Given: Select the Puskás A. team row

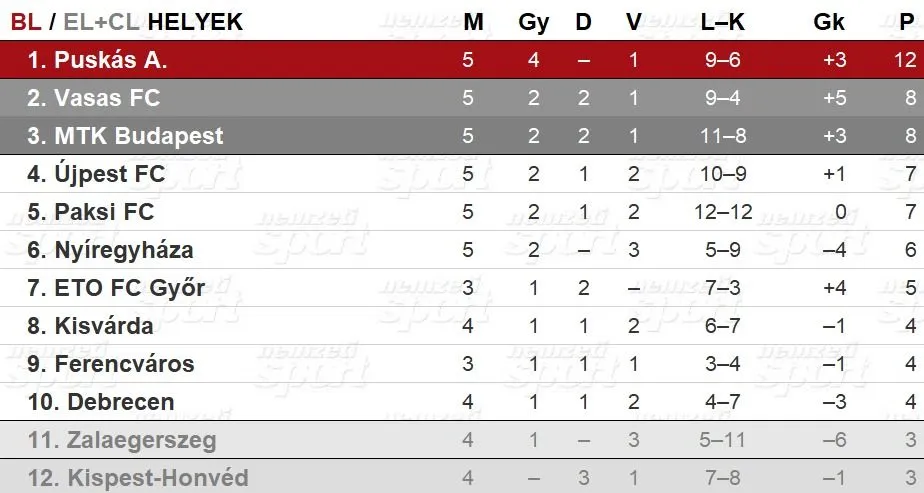Looking at the screenshot, I should click(462, 59).
